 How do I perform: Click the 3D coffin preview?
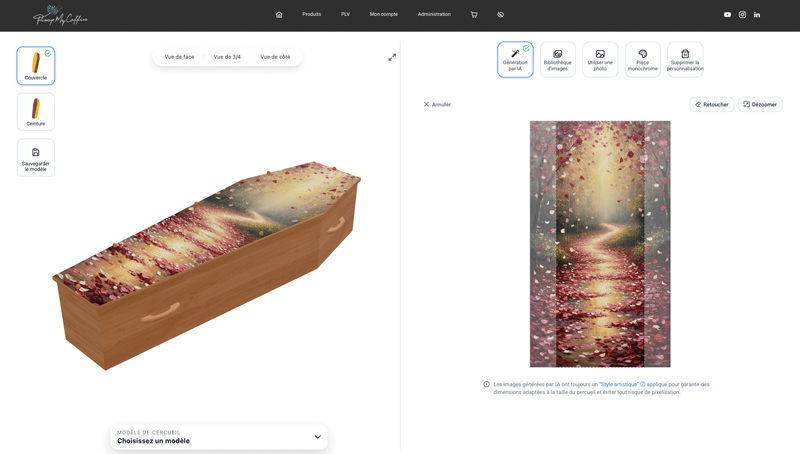[x=207, y=265]
